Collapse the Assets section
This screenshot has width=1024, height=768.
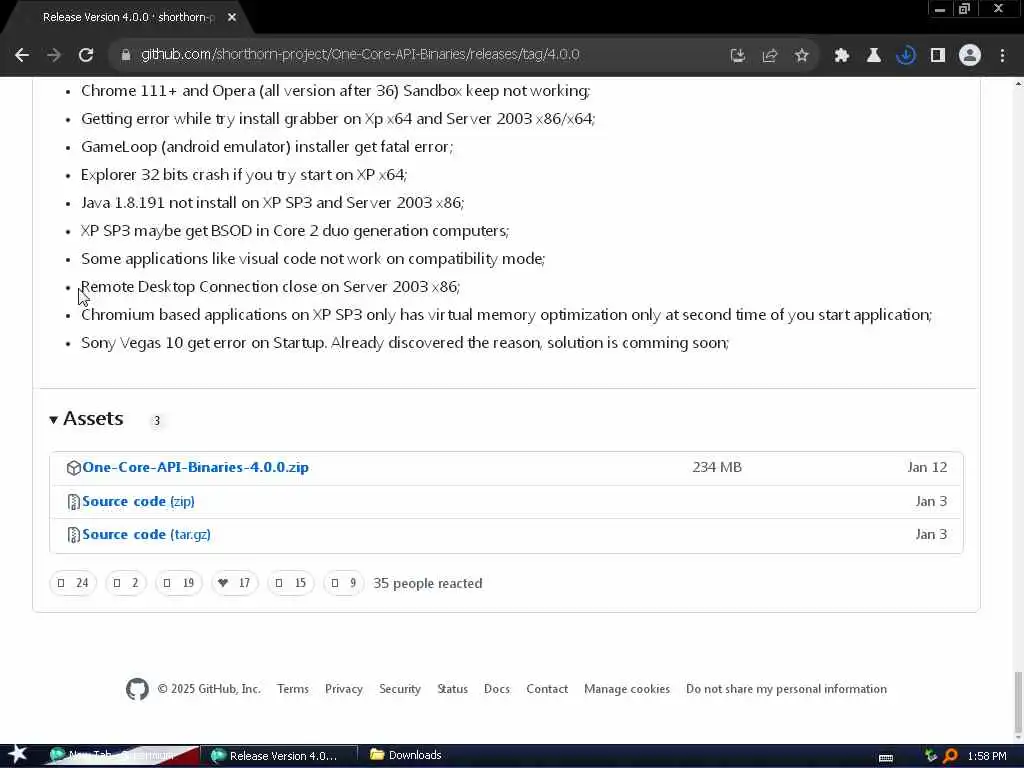[x=86, y=419]
